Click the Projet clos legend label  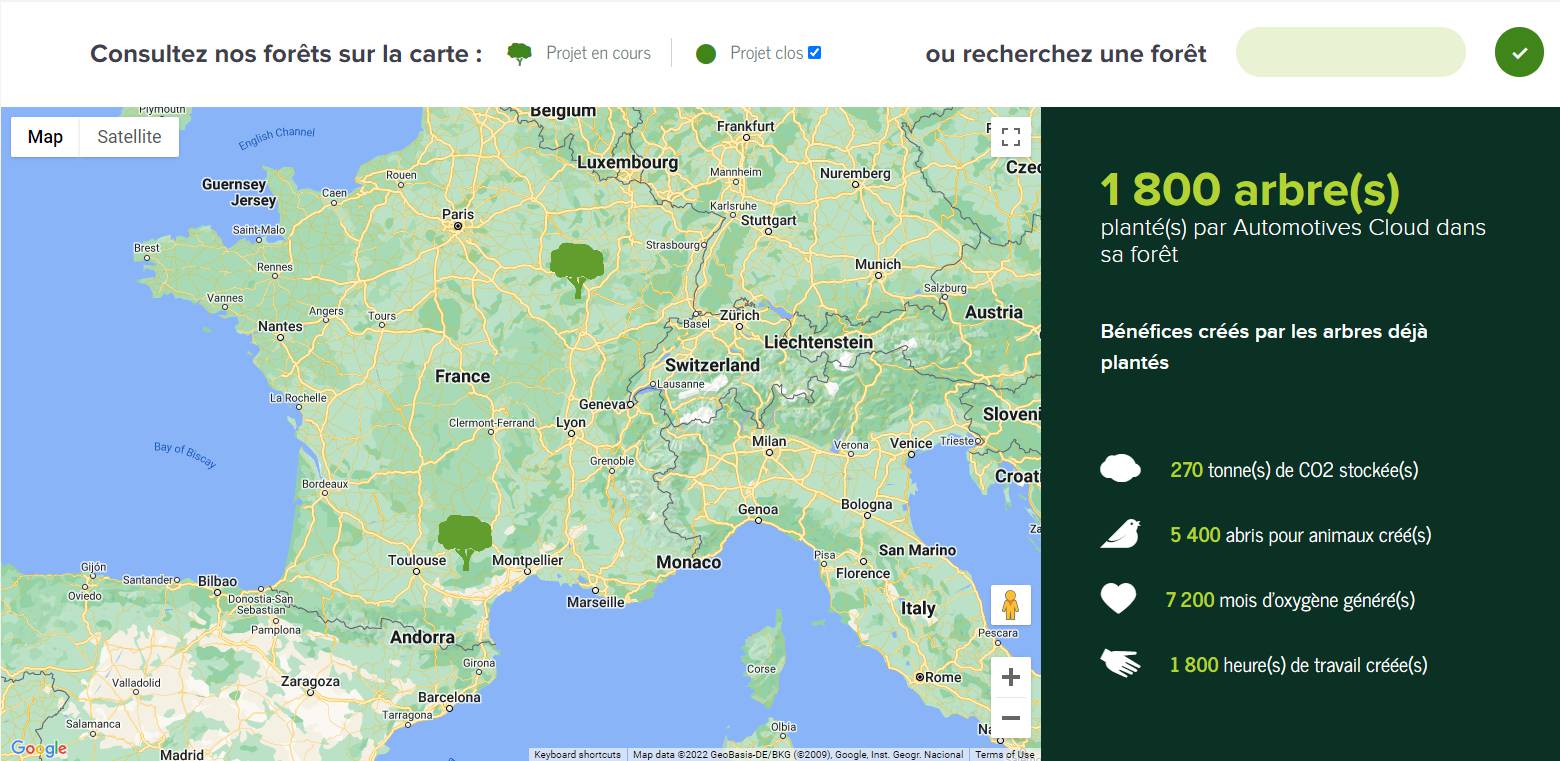[x=767, y=53]
